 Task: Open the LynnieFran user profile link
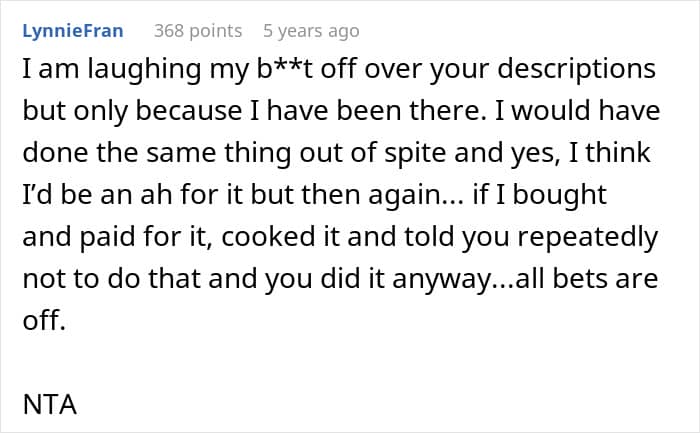point(72,31)
